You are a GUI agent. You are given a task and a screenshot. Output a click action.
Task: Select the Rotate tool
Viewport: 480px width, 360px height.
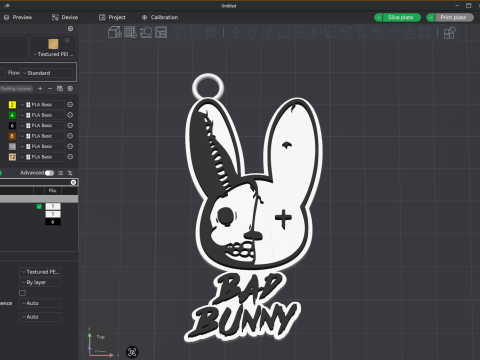(x=252, y=33)
